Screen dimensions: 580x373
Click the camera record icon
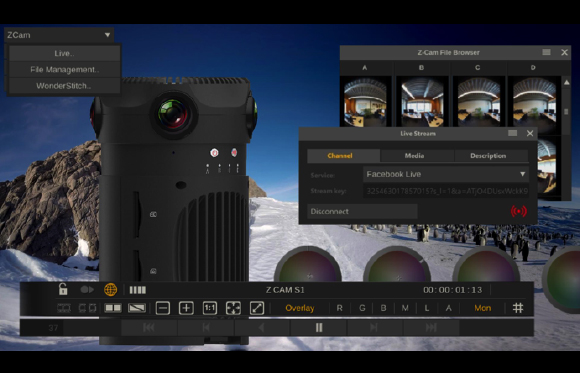pyautogui.click(x=87, y=289)
